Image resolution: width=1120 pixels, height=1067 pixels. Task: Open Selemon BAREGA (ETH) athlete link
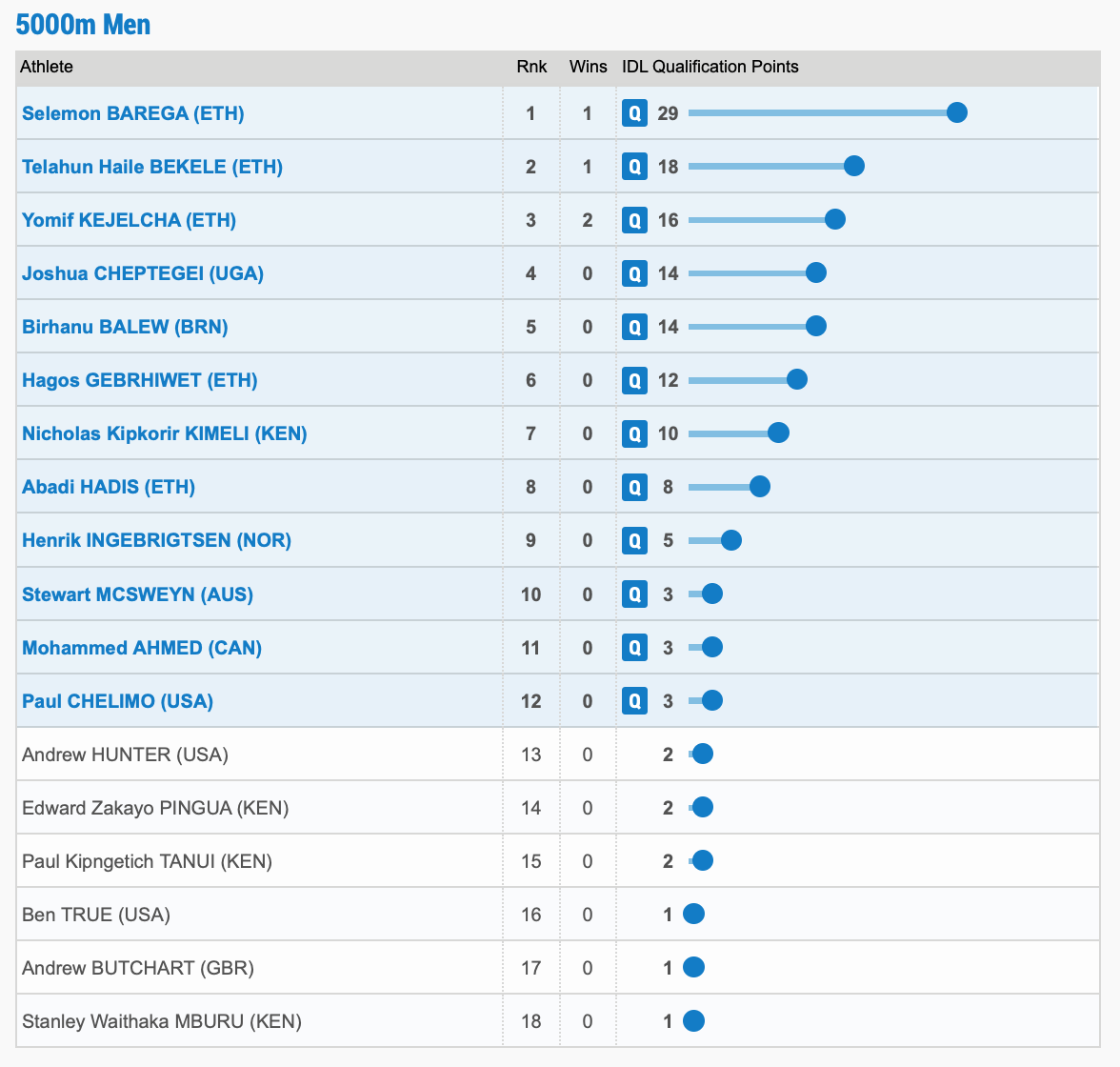133,113
